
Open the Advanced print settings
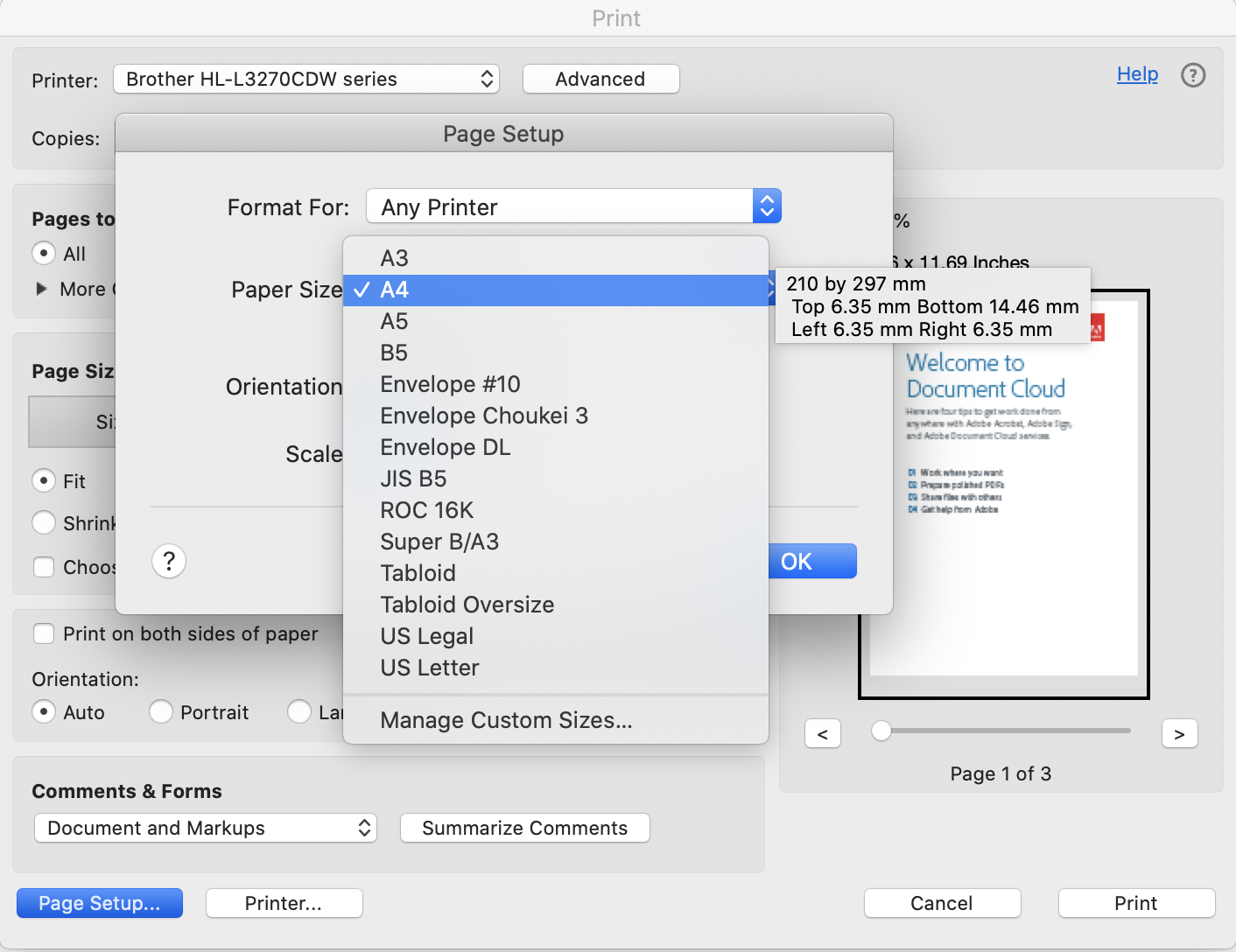[600, 79]
